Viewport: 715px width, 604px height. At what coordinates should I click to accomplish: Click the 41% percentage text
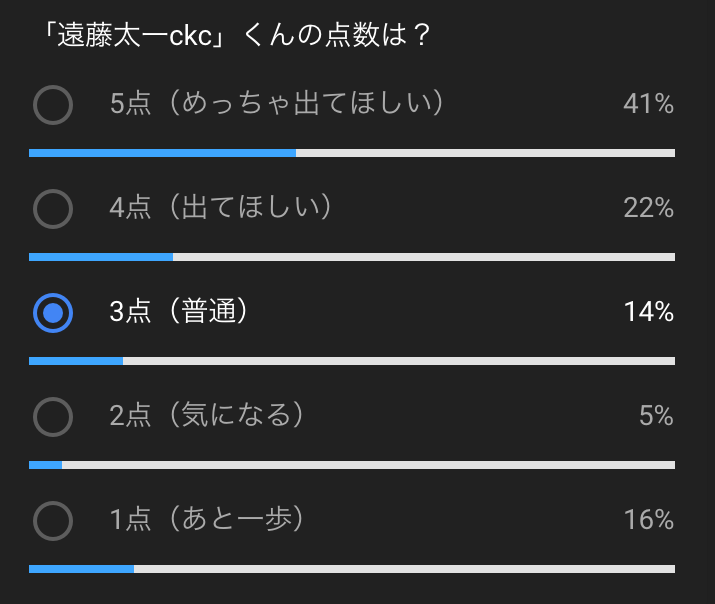coord(648,103)
